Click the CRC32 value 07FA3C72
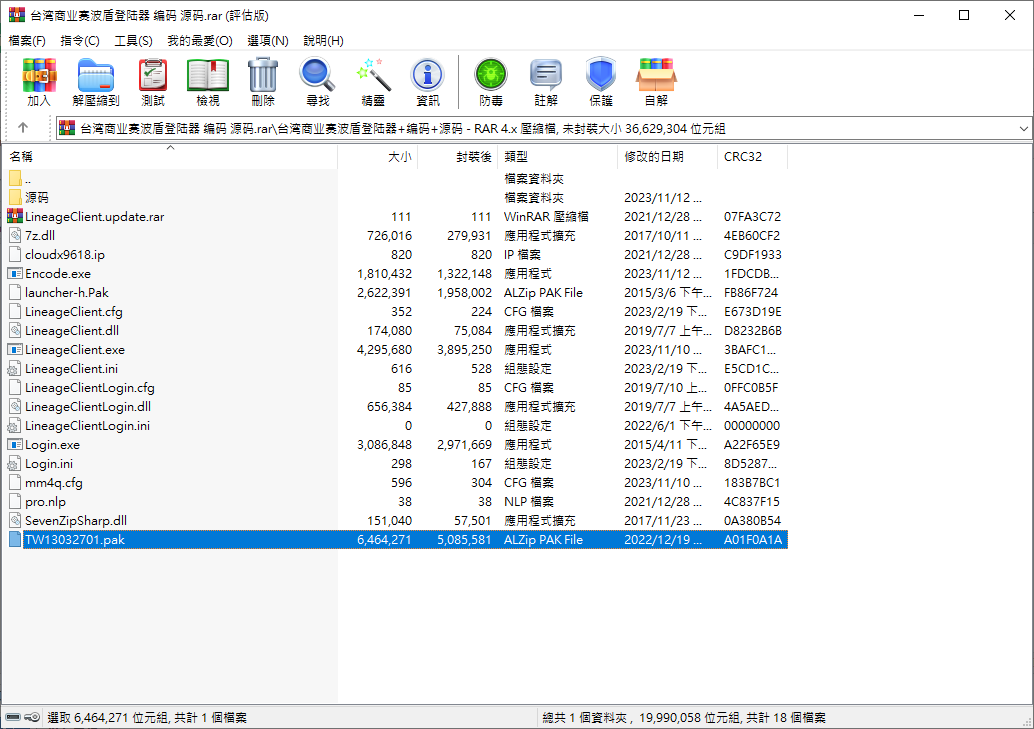This screenshot has height=729, width=1034. point(752,216)
